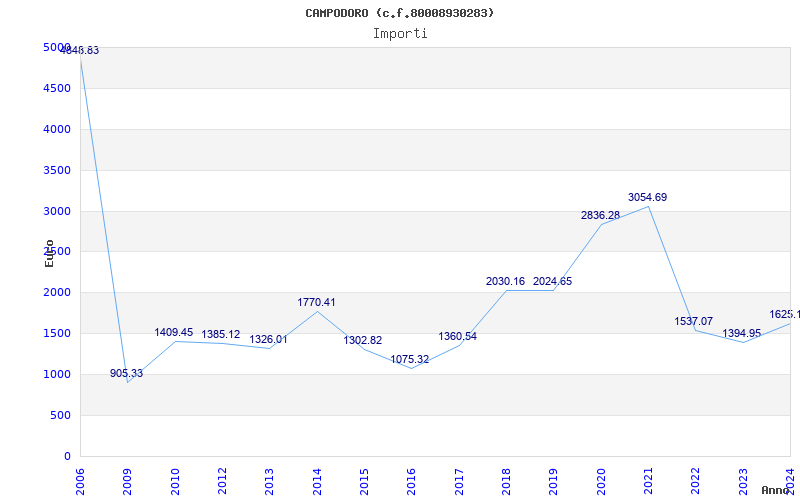Image resolution: width=800 pixels, height=500 pixels.
Task: Click the 500 y-axis tick label
Action: (60, 415)
